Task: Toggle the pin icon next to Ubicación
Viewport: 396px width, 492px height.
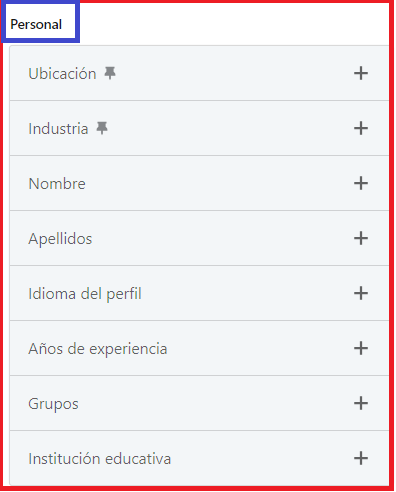Action: (x=110, y=73)
